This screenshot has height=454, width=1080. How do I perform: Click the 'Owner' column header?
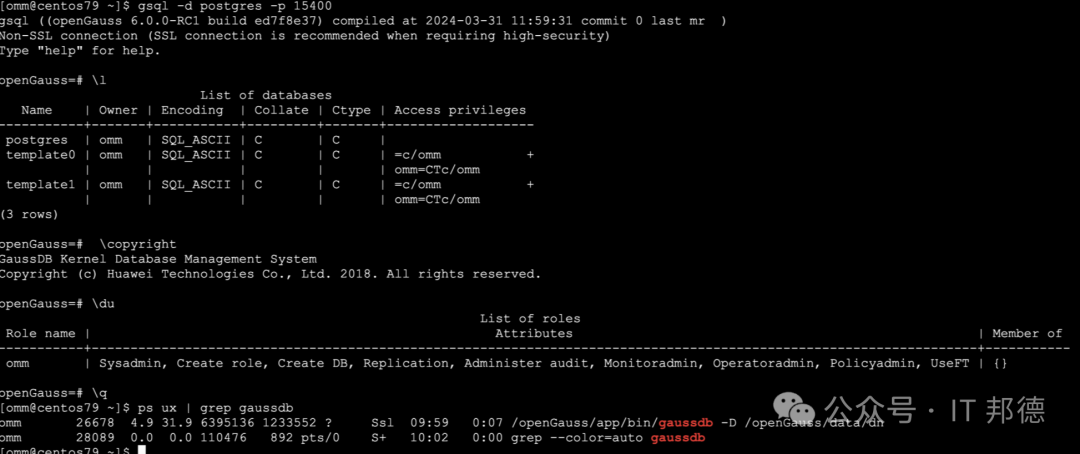pos(118,110)
